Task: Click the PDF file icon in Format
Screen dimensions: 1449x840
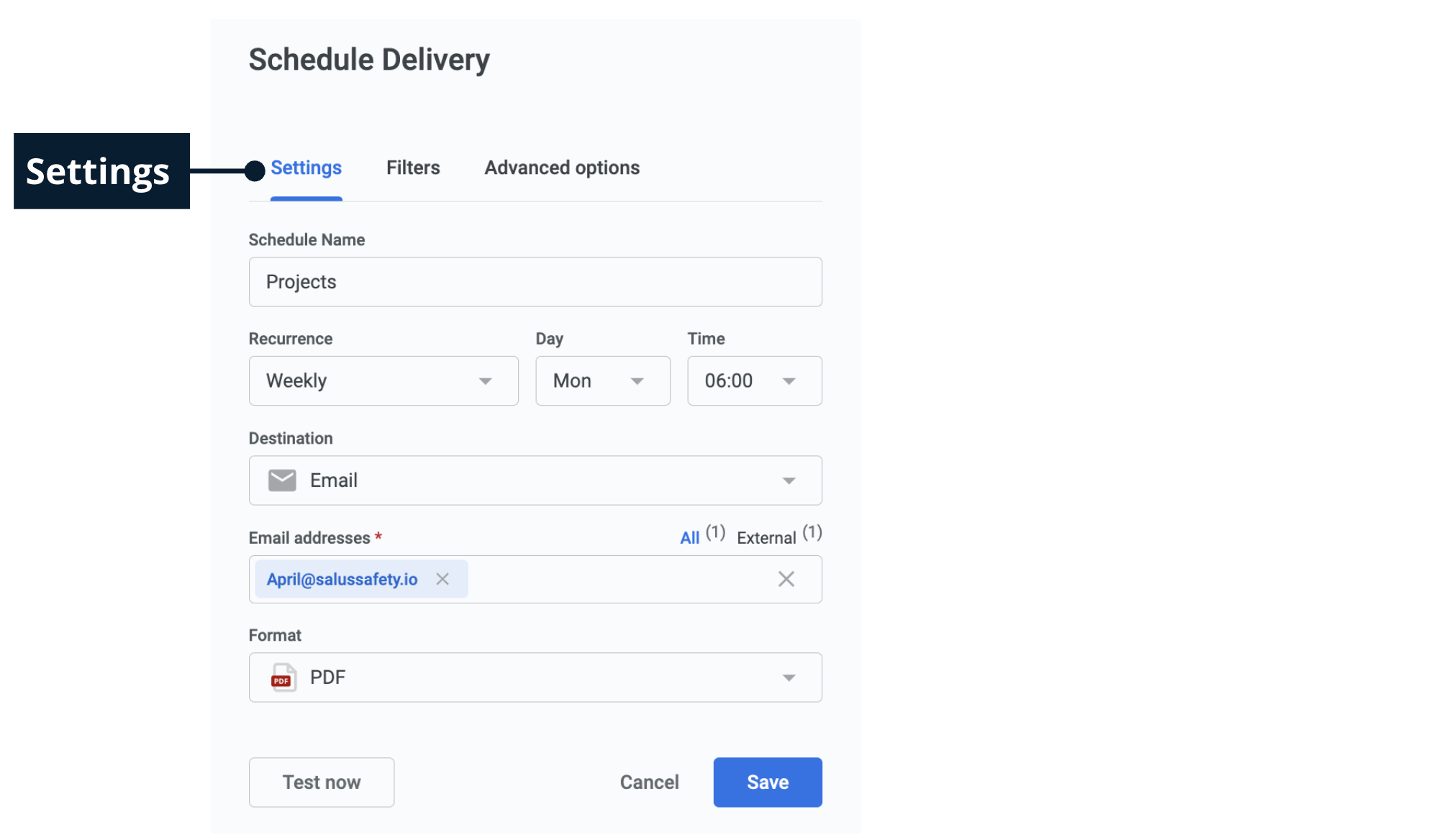Action: (283, 677)
